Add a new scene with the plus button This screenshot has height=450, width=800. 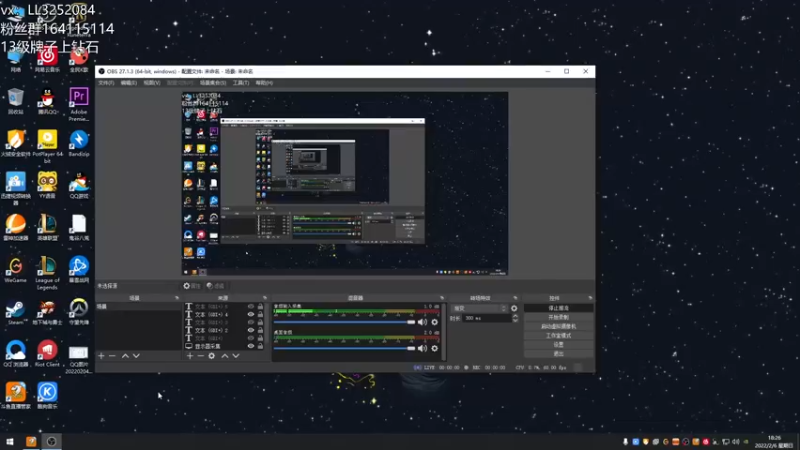coord(101,356)
